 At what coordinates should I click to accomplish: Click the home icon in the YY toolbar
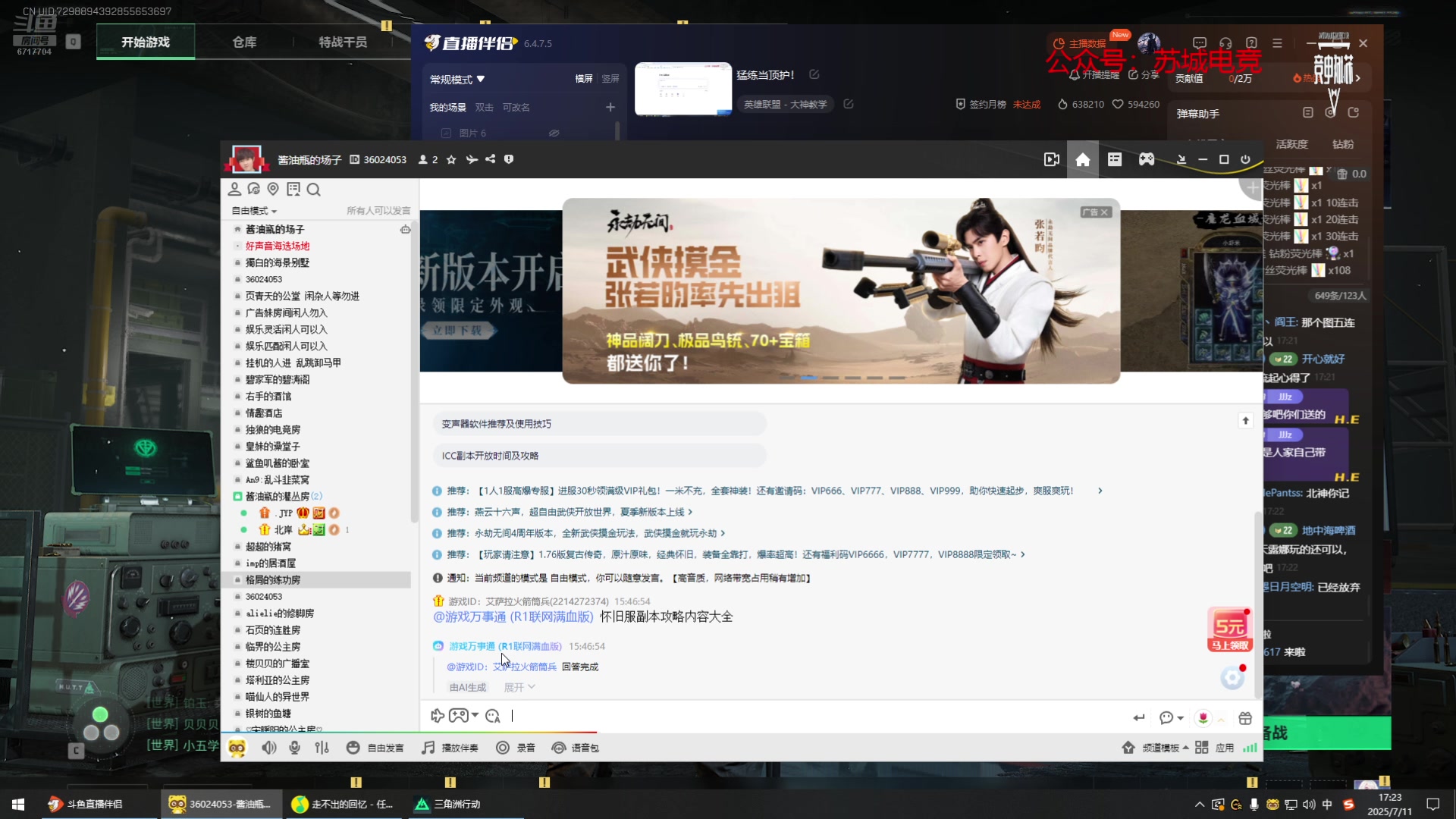(x=1082, y=159)
